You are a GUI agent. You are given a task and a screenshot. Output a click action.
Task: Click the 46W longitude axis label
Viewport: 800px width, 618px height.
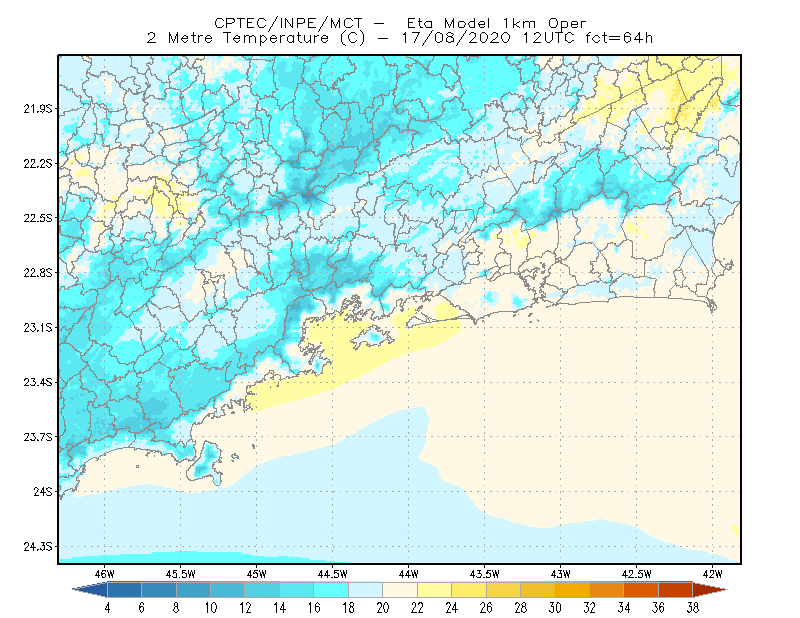105,574
